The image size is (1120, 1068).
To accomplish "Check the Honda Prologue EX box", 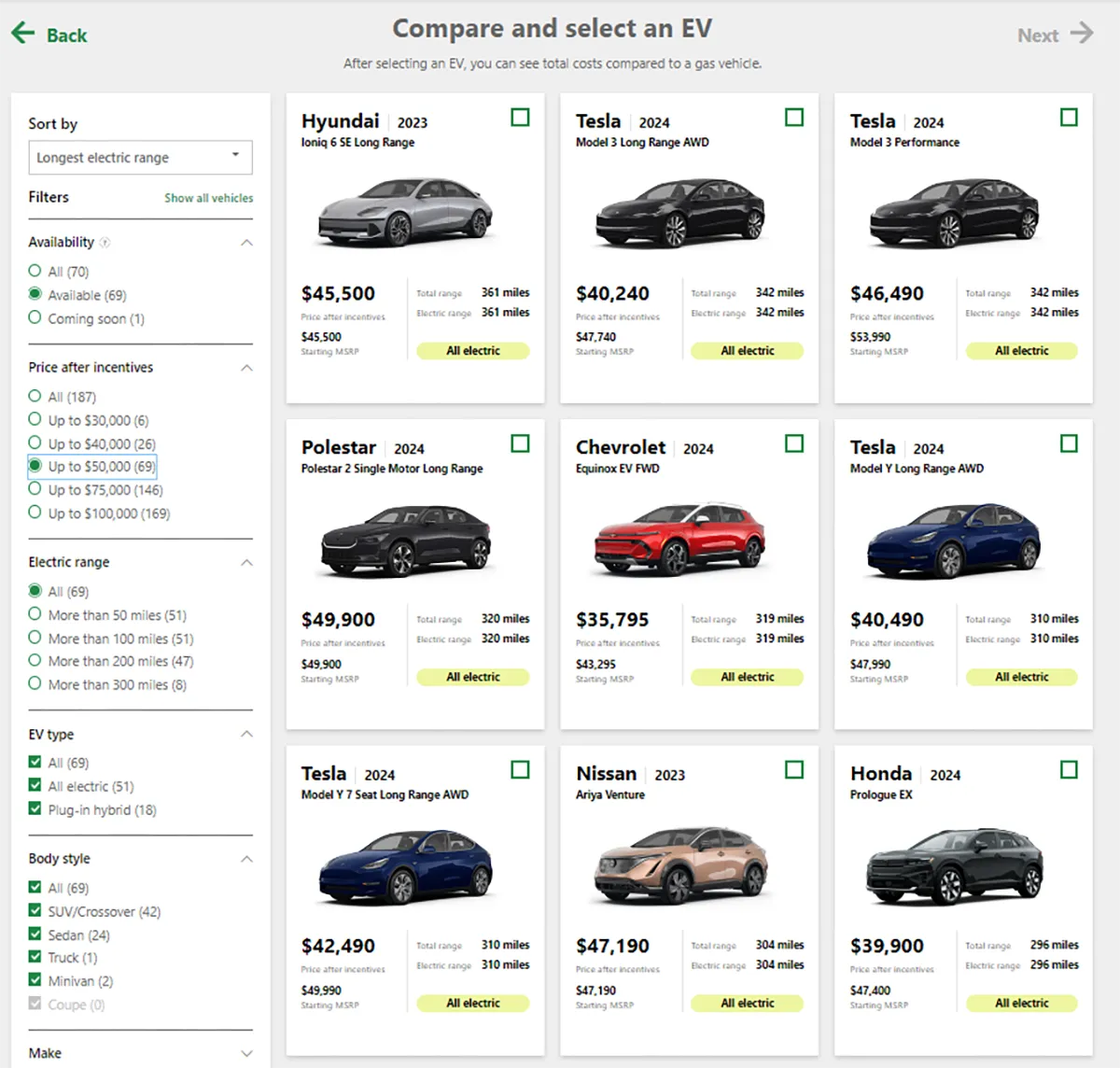I will (1069, 770).
